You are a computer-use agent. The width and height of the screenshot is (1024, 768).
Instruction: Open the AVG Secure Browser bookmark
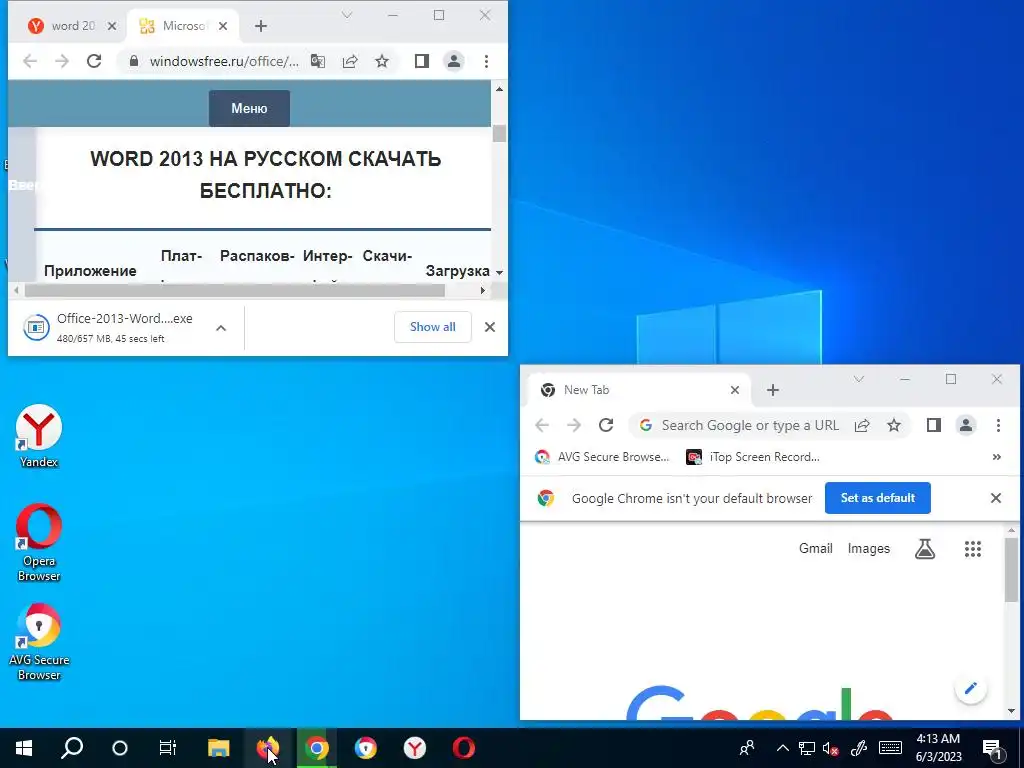(602, 457)
